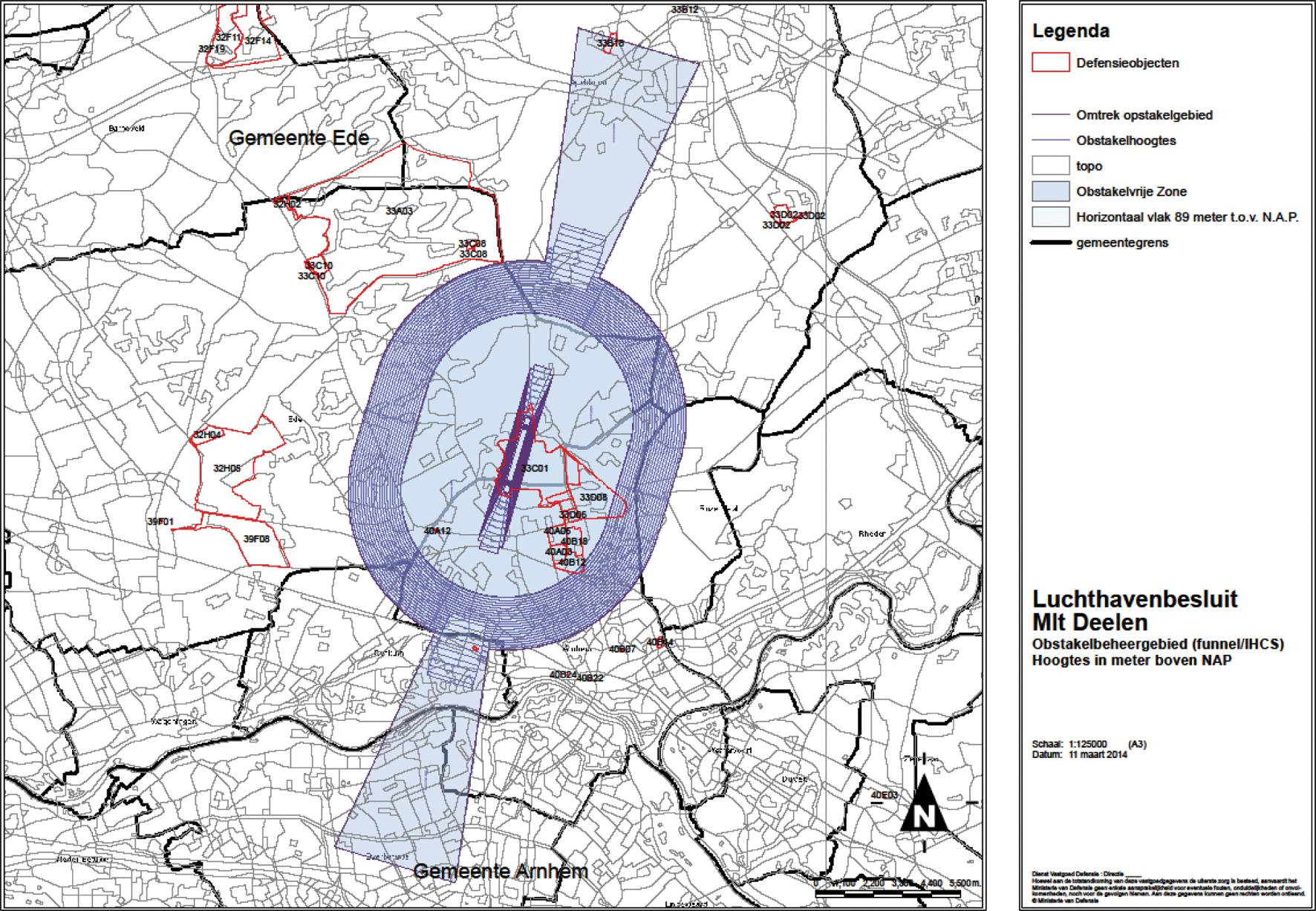Click the '33C01' airfield label

pyautogui.click(x=534, y=468)
